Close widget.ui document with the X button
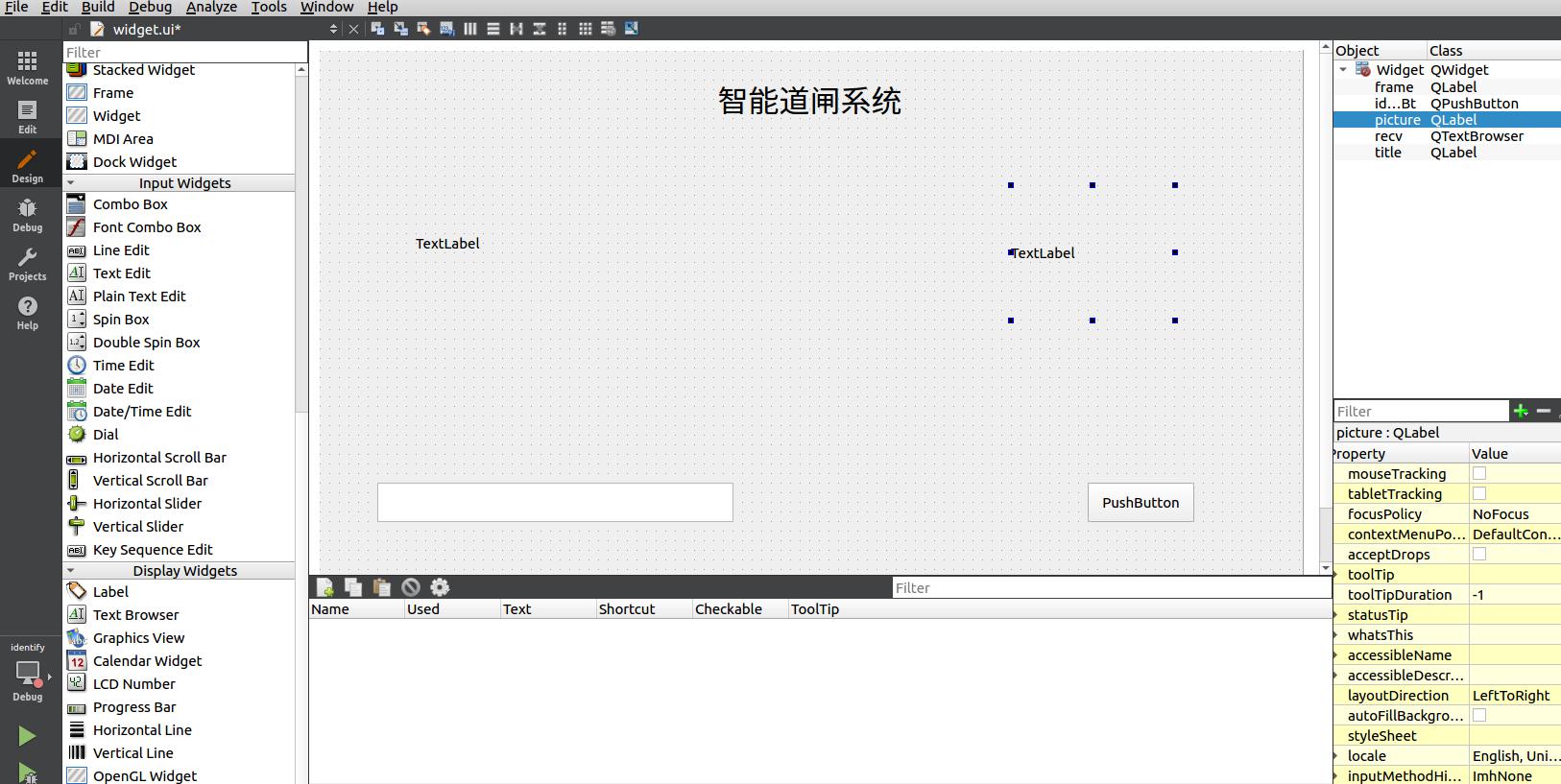This screenshot has height=784, width=1561. tap(353, 29)
